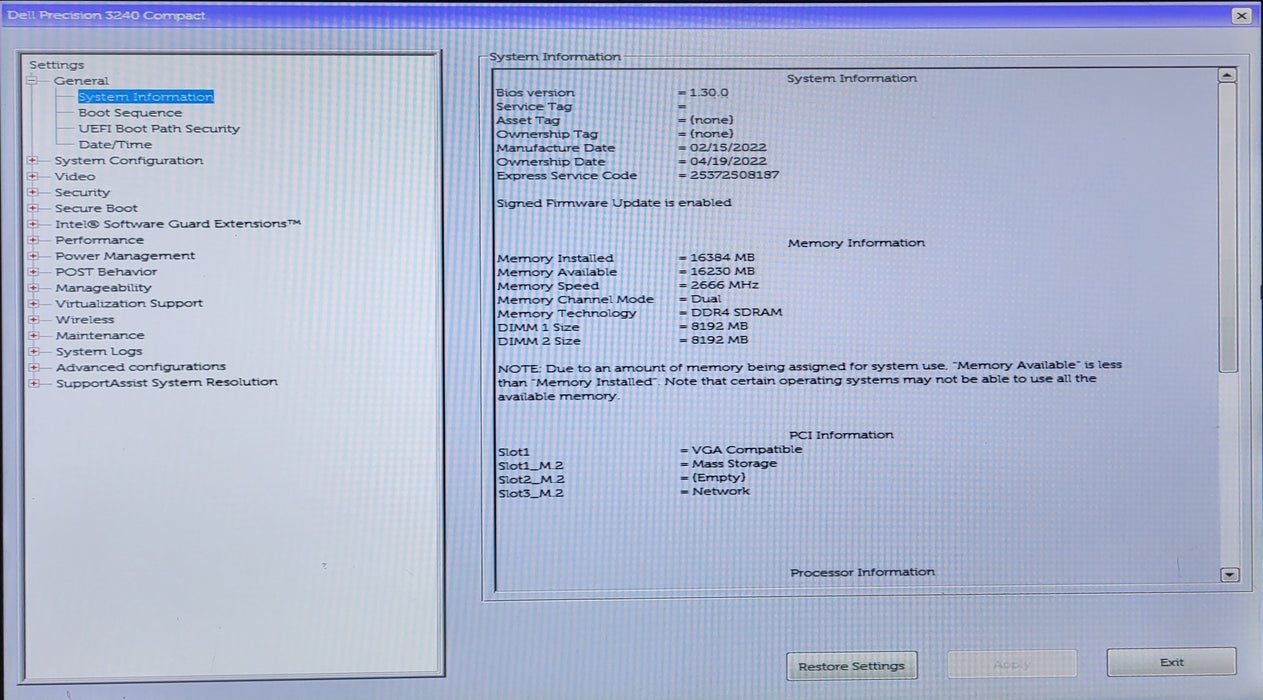Click the Service Tag label
Viewport: 1263px width, 700px height.
[x=534, y=106]
